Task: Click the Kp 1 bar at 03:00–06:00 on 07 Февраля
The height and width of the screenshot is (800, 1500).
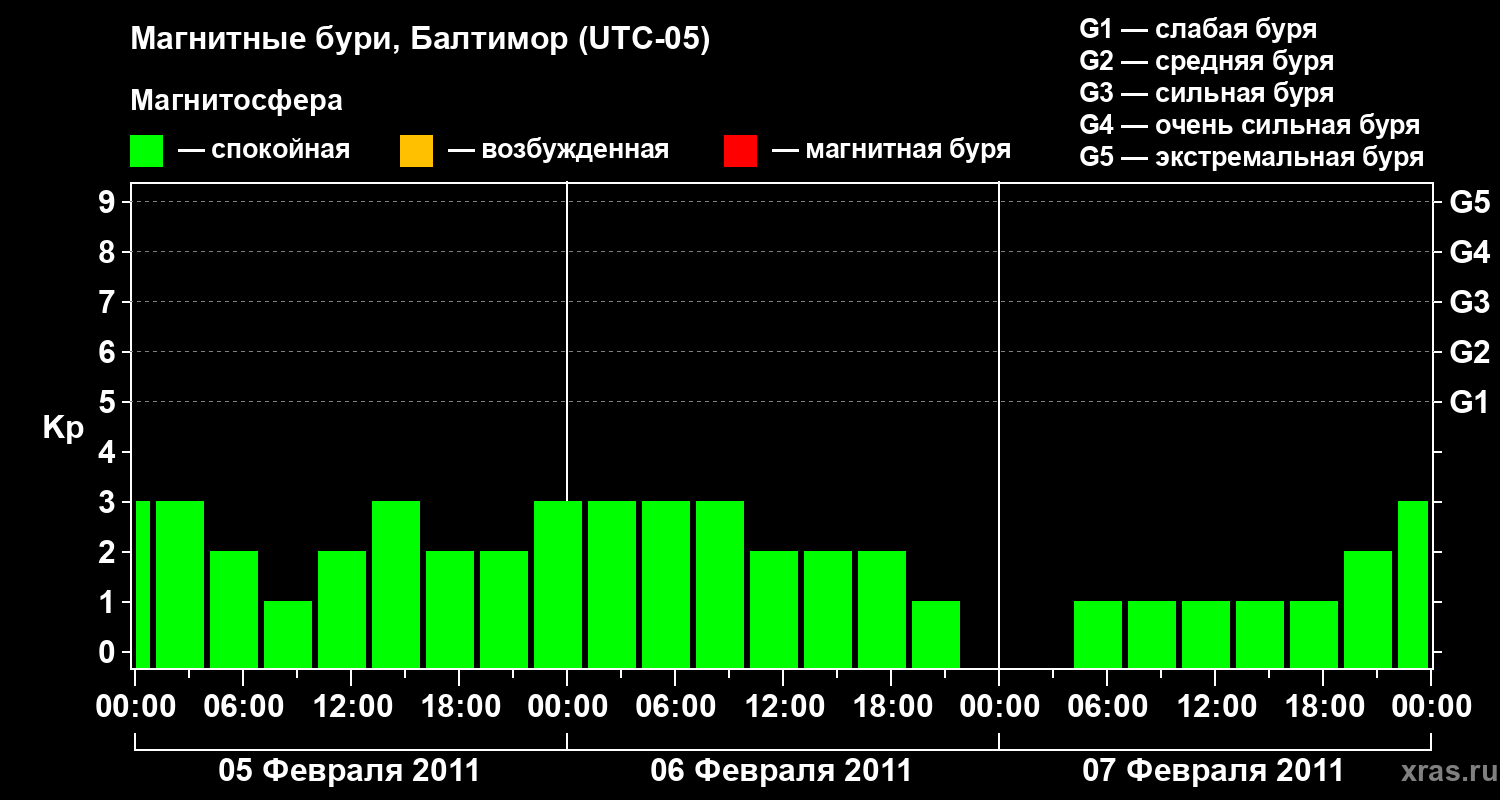Action: (1098, 634)
